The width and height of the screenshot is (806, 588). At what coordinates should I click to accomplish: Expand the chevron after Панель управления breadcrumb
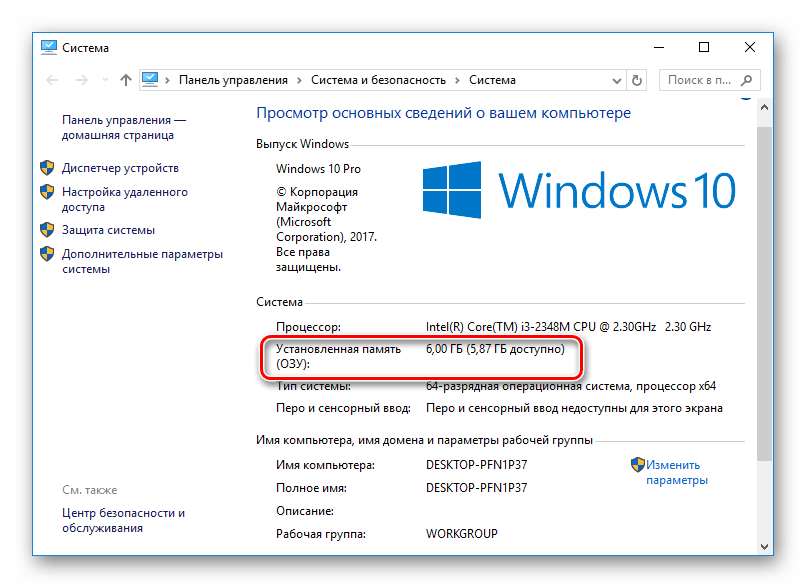pos(299,80)
